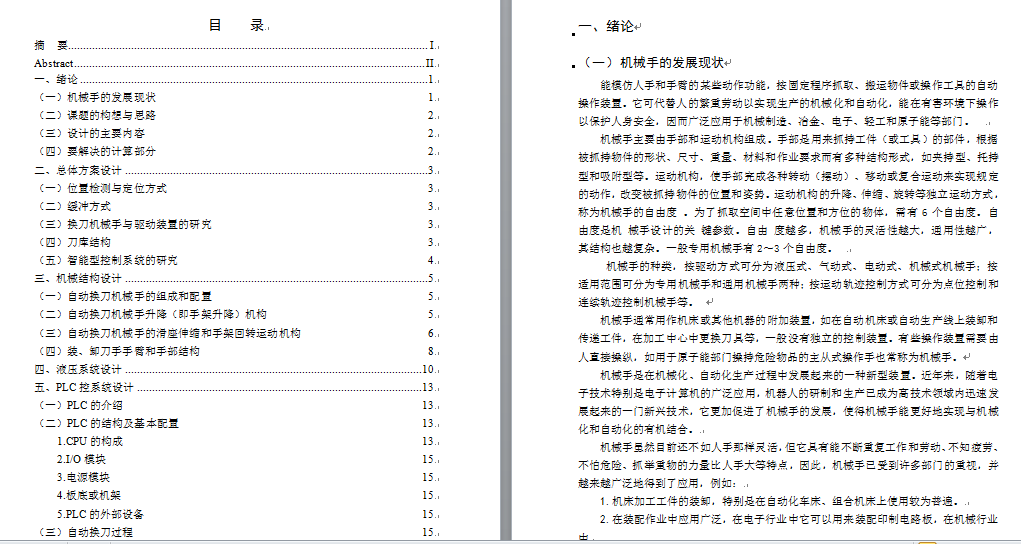Click contents entry（四）要解决的计算部分
The width and height of the screenshot is (1021, 544).
(x=236, y=151)
